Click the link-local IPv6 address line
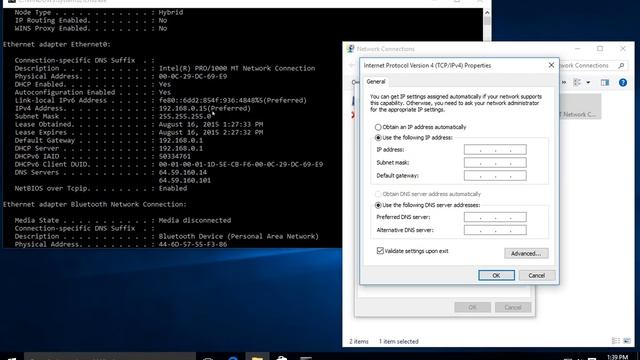 tap(160, 100)
